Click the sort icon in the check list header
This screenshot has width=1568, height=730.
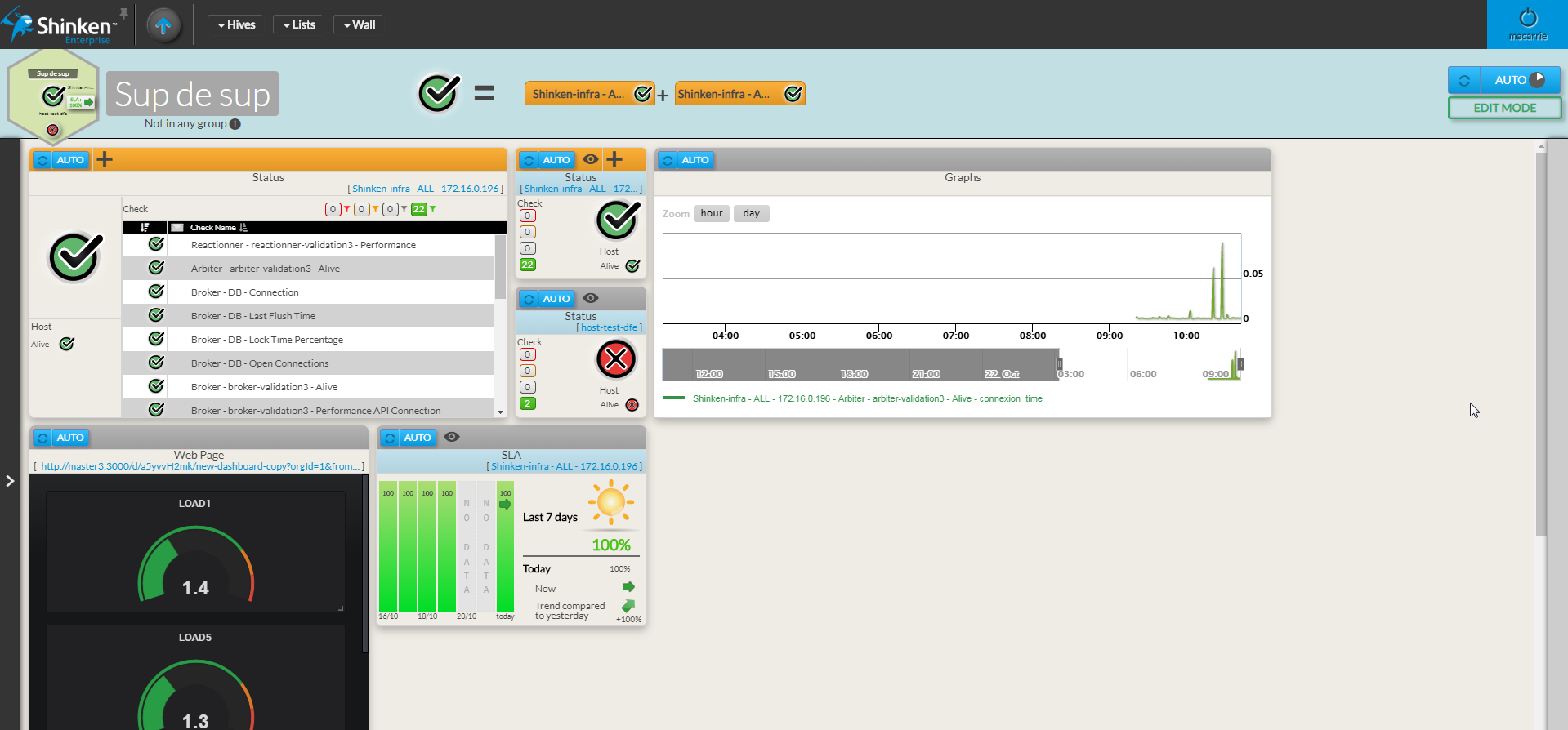click(145, 228)
